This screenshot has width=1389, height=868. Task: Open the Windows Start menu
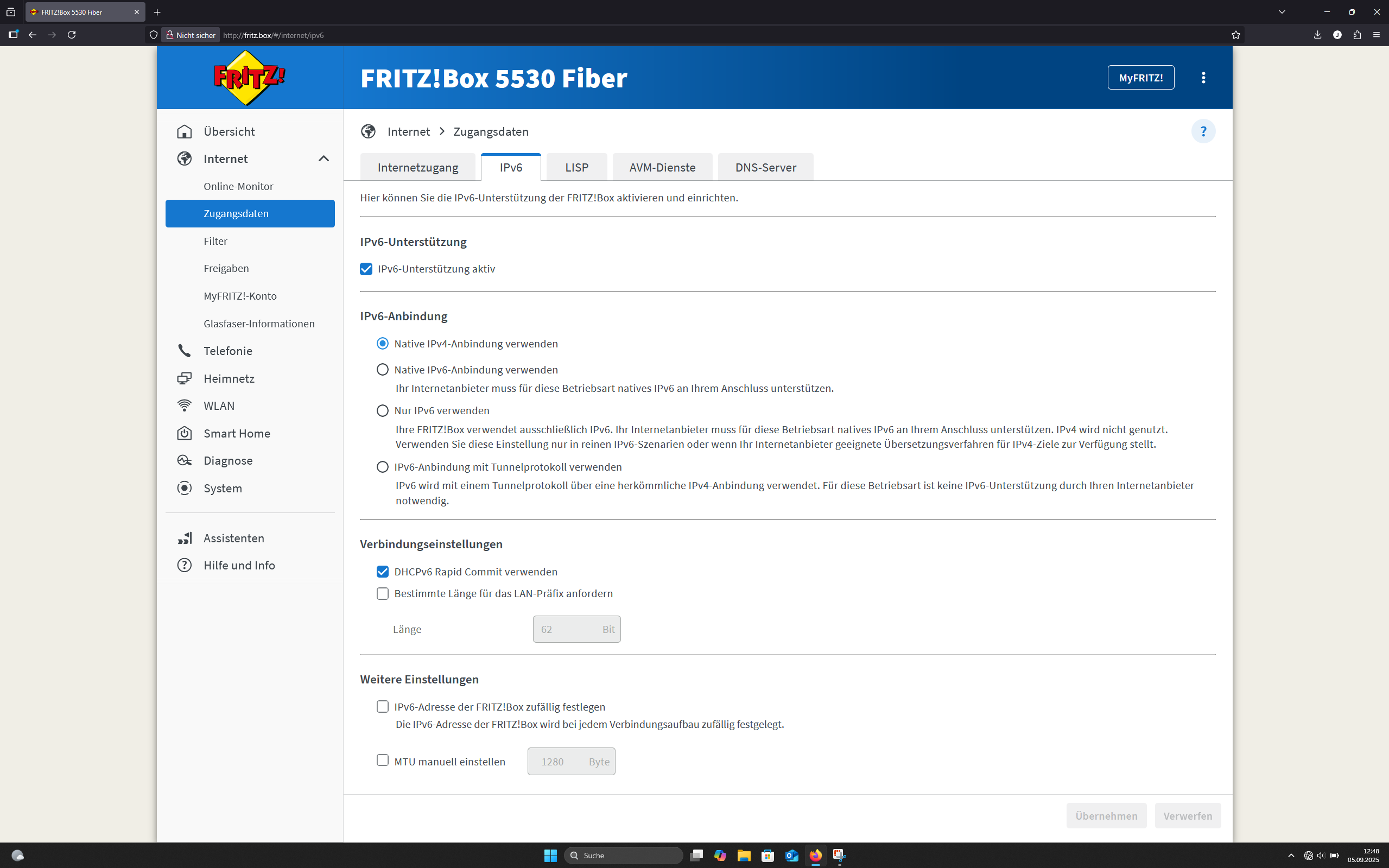[x=550, y=856]
